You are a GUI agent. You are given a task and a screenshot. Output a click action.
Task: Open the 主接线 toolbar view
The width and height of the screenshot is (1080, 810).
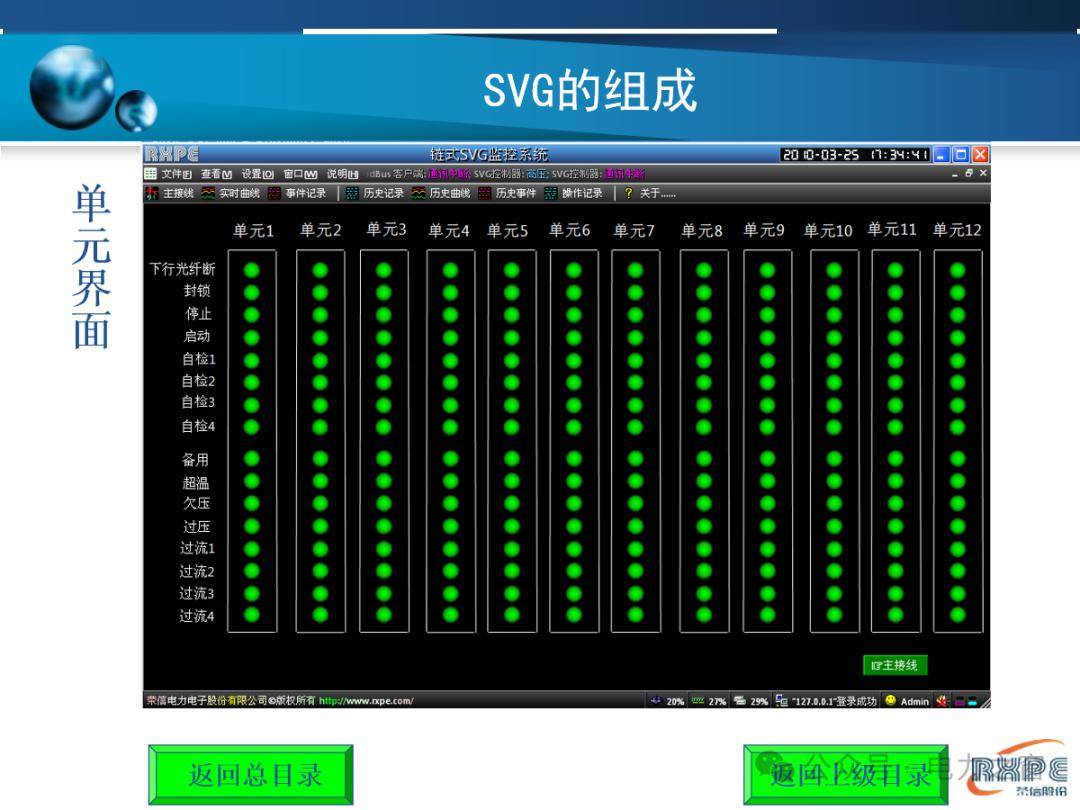tap(171, 193)
